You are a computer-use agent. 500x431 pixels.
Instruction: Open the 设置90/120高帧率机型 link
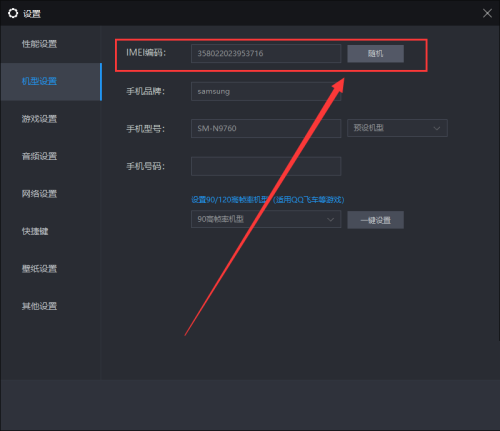coord(267,200)
